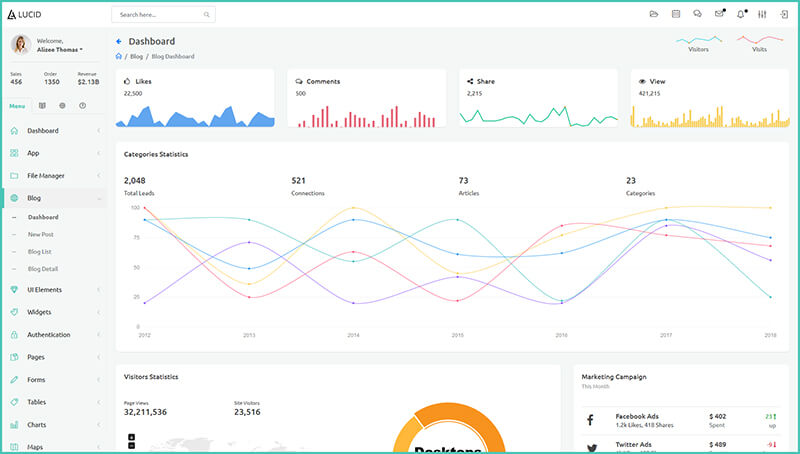
Task: Open the settings sliders icon
Action: point(763,14)
